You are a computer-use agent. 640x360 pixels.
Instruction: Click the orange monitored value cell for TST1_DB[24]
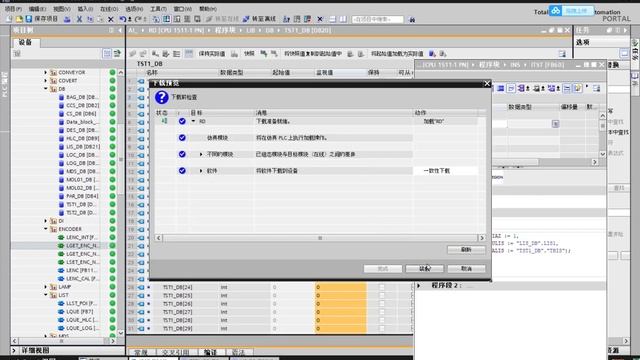pyautogui.click(x=340, y=287)
